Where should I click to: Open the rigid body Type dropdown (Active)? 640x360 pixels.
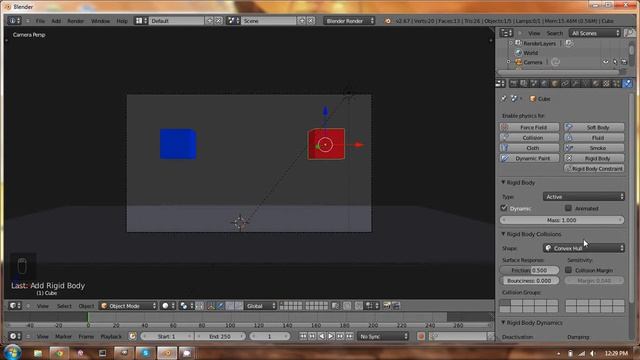(584, 197)
